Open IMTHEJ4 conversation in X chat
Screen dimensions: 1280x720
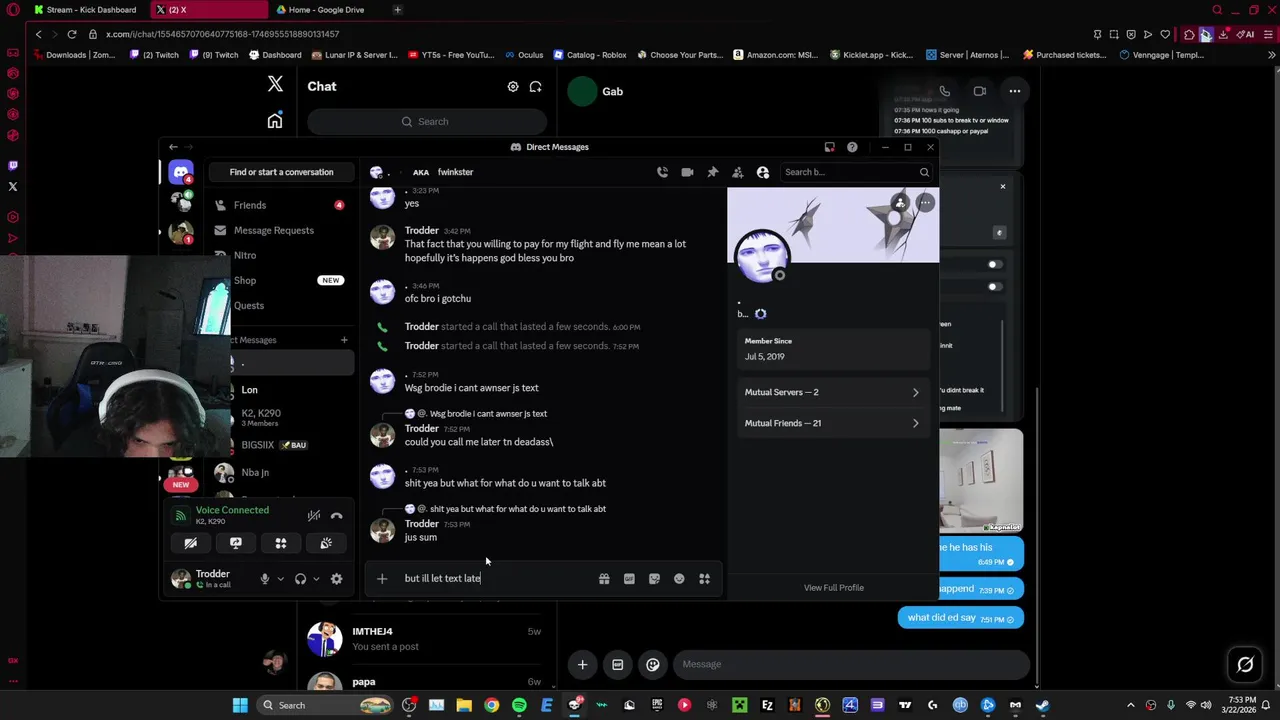click(x=425, y=638)
